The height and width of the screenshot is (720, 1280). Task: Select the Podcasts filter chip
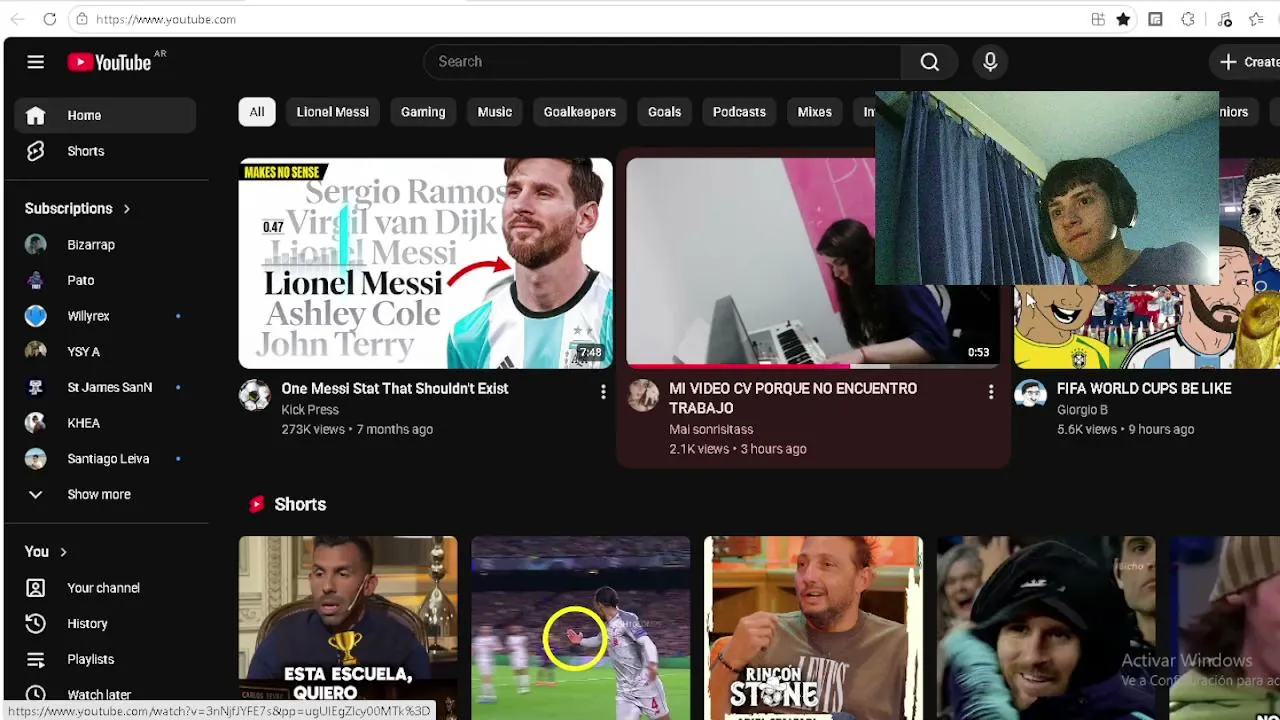[x=739, y=112]
